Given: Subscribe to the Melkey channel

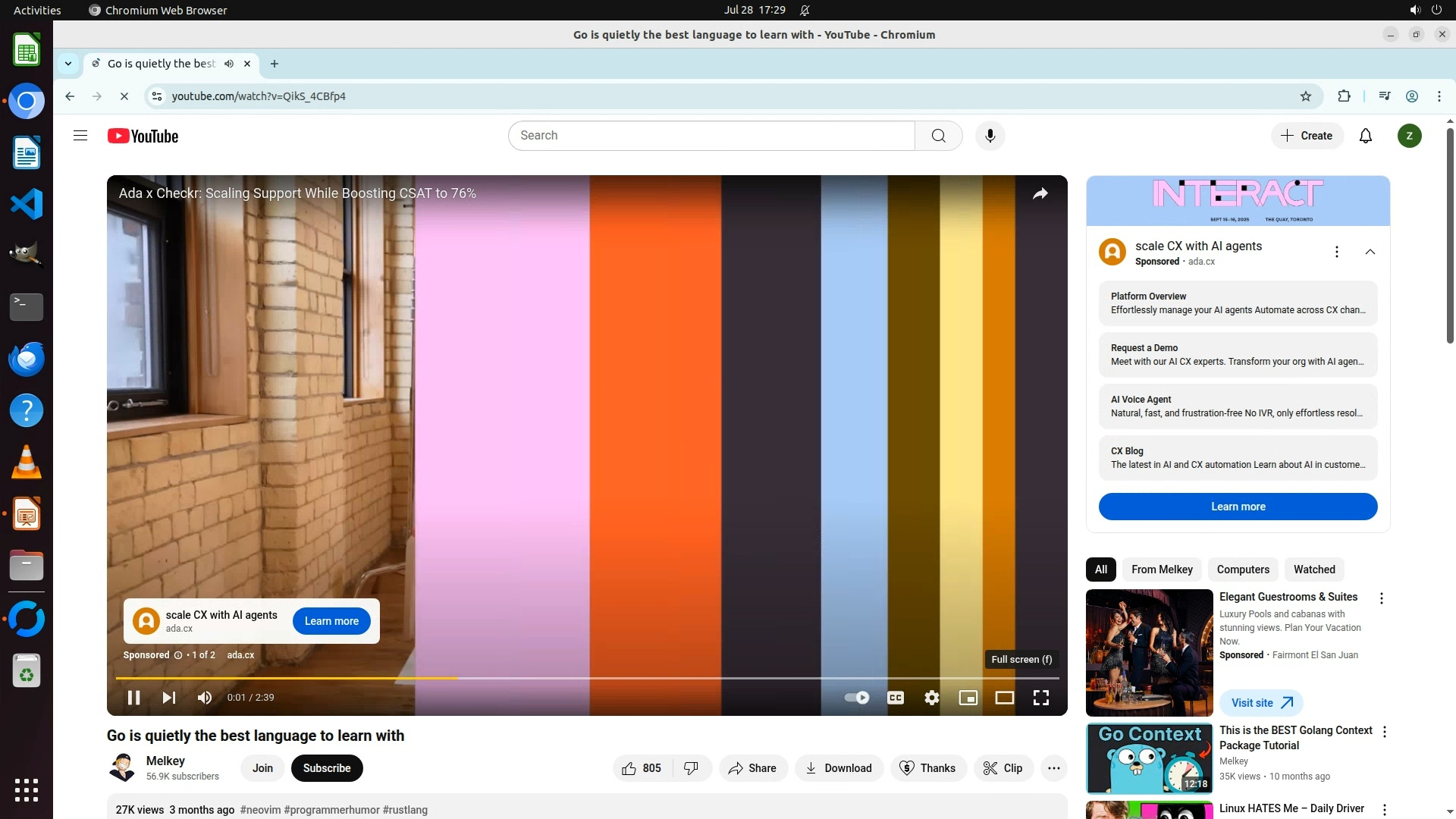Looking at the screenshot, I should coord(327,768).
